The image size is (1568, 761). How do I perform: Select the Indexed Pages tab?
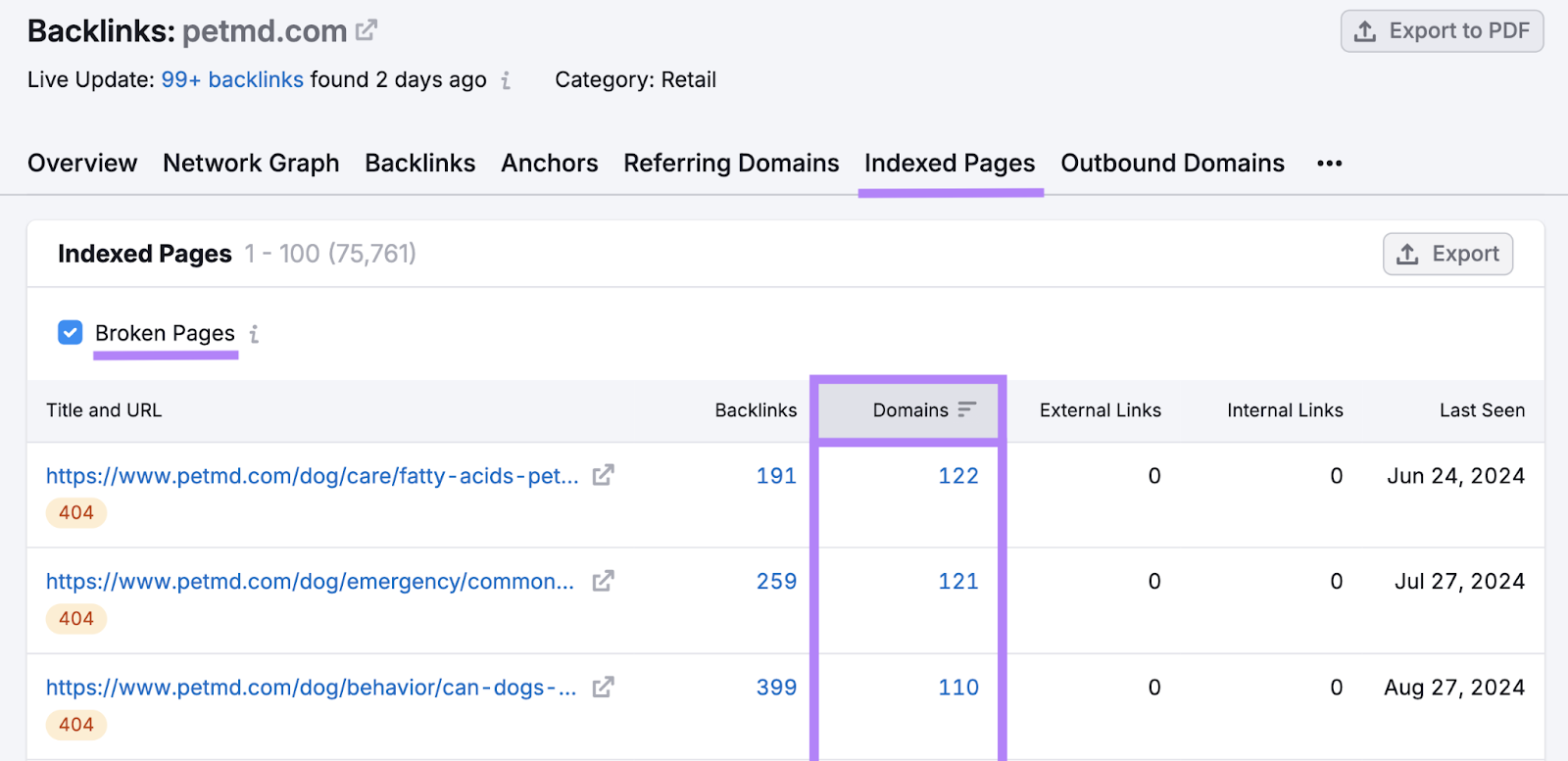[x=950, y=163]
